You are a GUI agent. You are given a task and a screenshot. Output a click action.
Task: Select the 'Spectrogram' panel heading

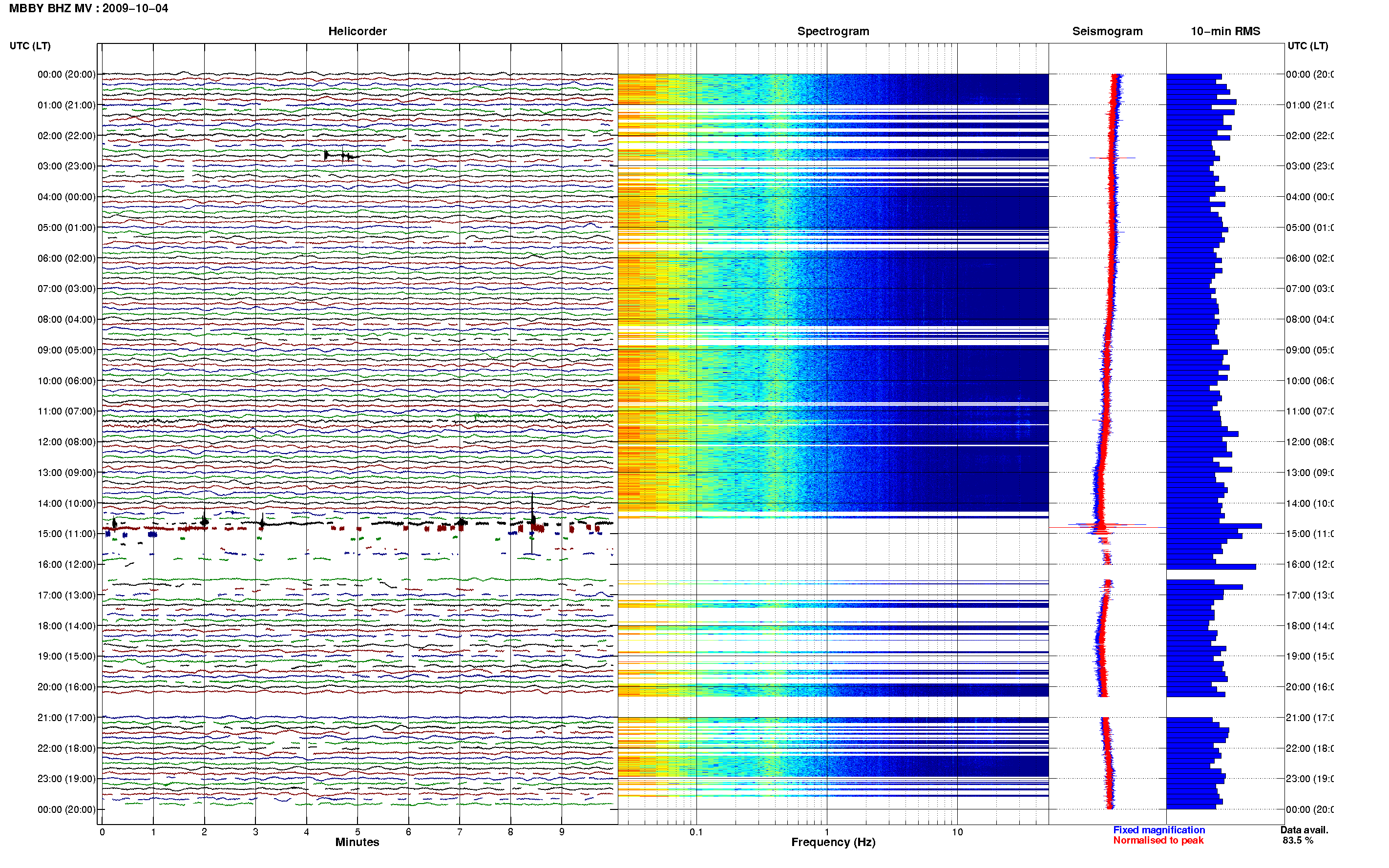click(833, 31)
